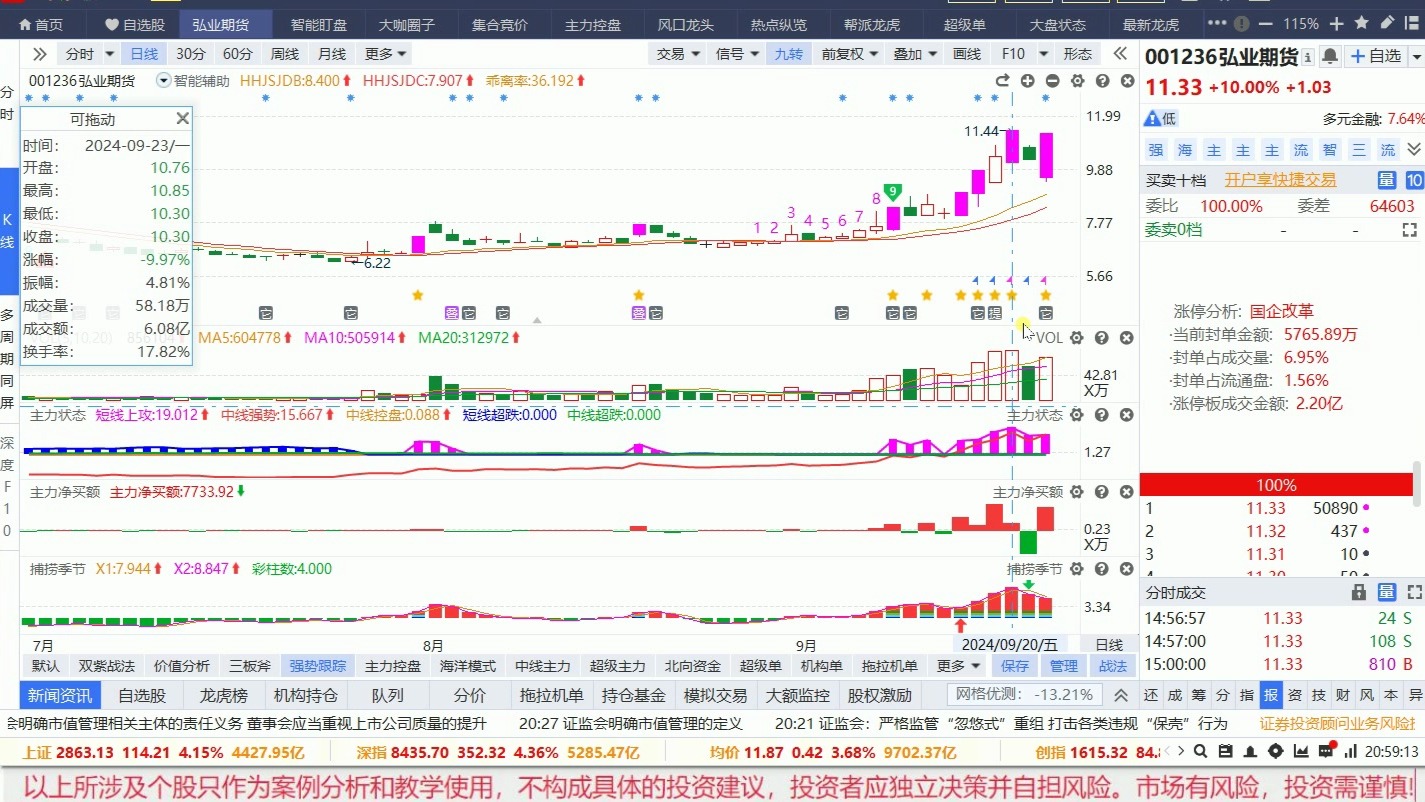The width and height of the screenshot is (1425, 802).
Task: Click the 形态 pattern button
Action: coord(1077,54)
